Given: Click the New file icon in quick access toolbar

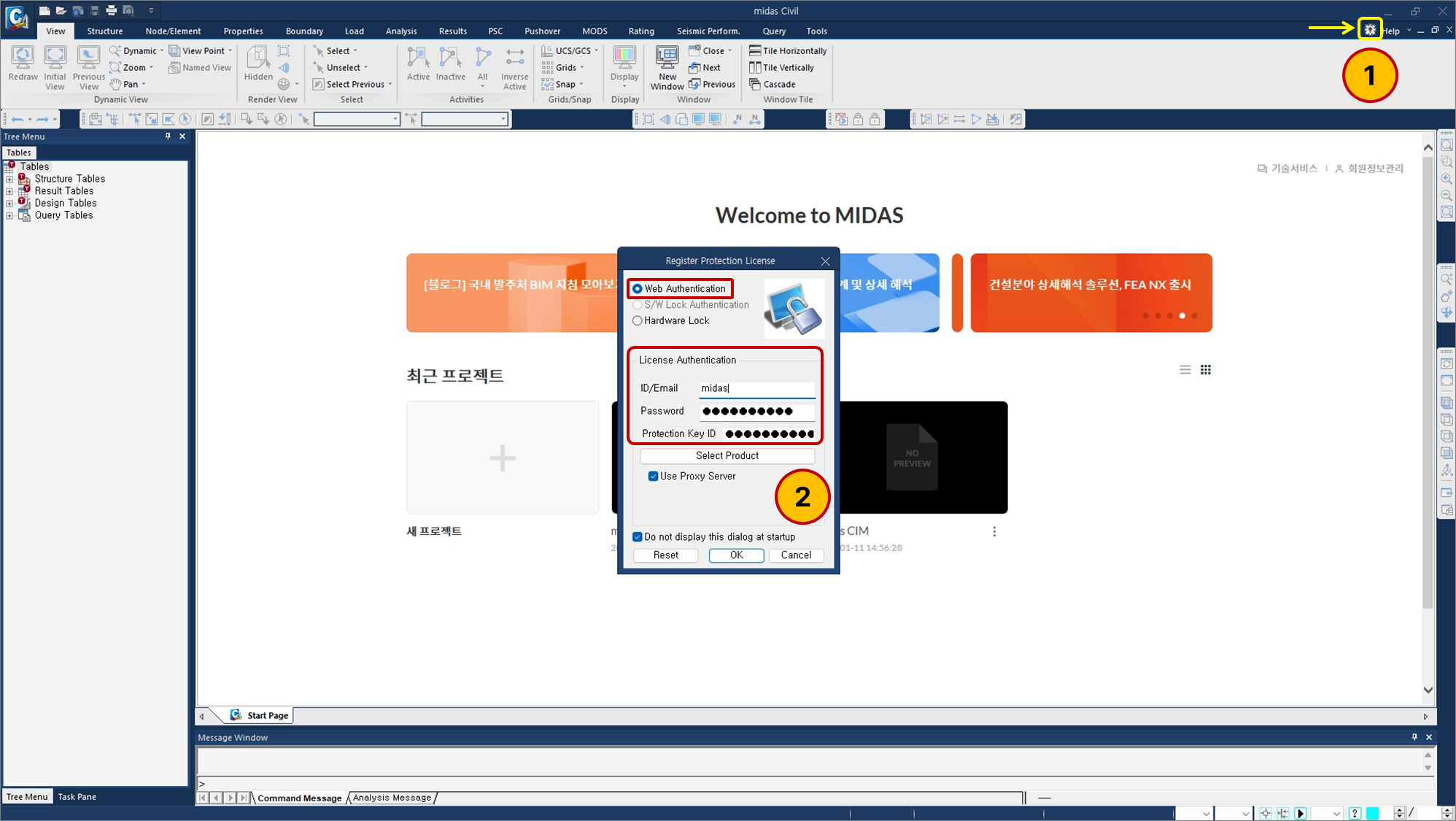Looking at the screenshot, I should click(x=44, y=10).
